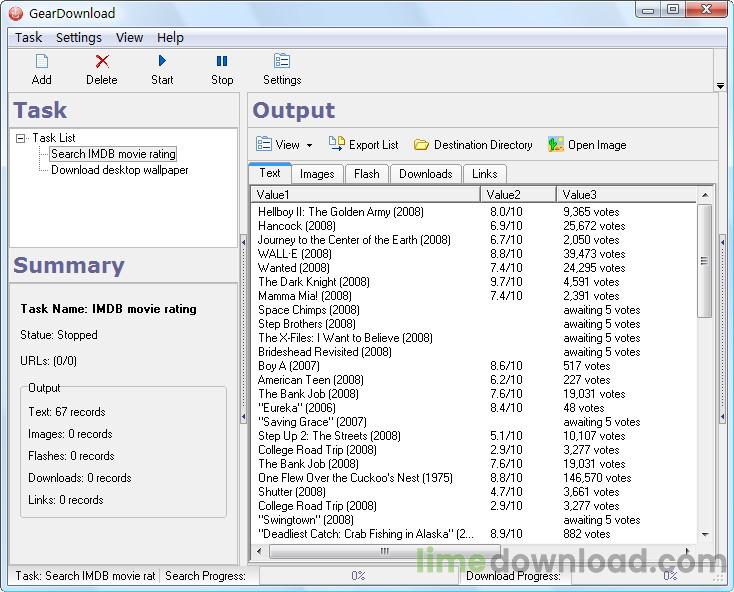Select Download desktop wallpaper task
Image resolution: width=734 pixels, height=592 pixels.
coord(120,170)
